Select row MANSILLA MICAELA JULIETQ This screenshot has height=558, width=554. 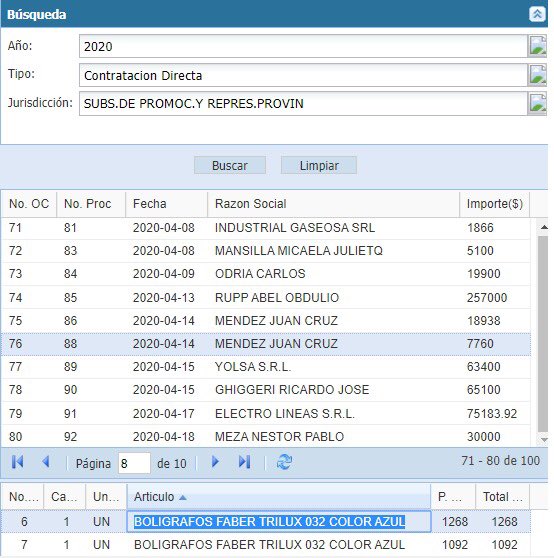click(266, 251)
